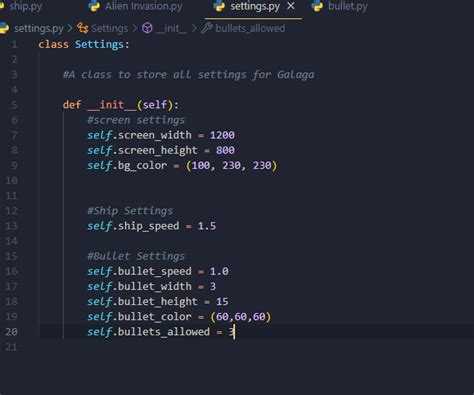Click Python icon on settings.py tab
Image resolution: width=474 pixels, height=395 pixels.
pyautogui.click(x=220, y=6)
